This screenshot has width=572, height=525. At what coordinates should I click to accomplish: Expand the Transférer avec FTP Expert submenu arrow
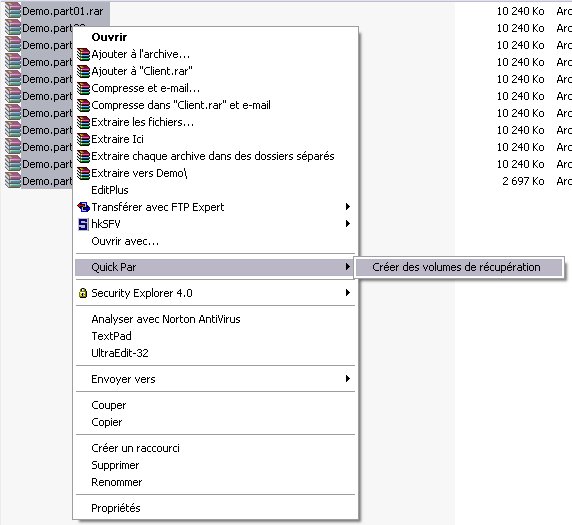point(348,207)
